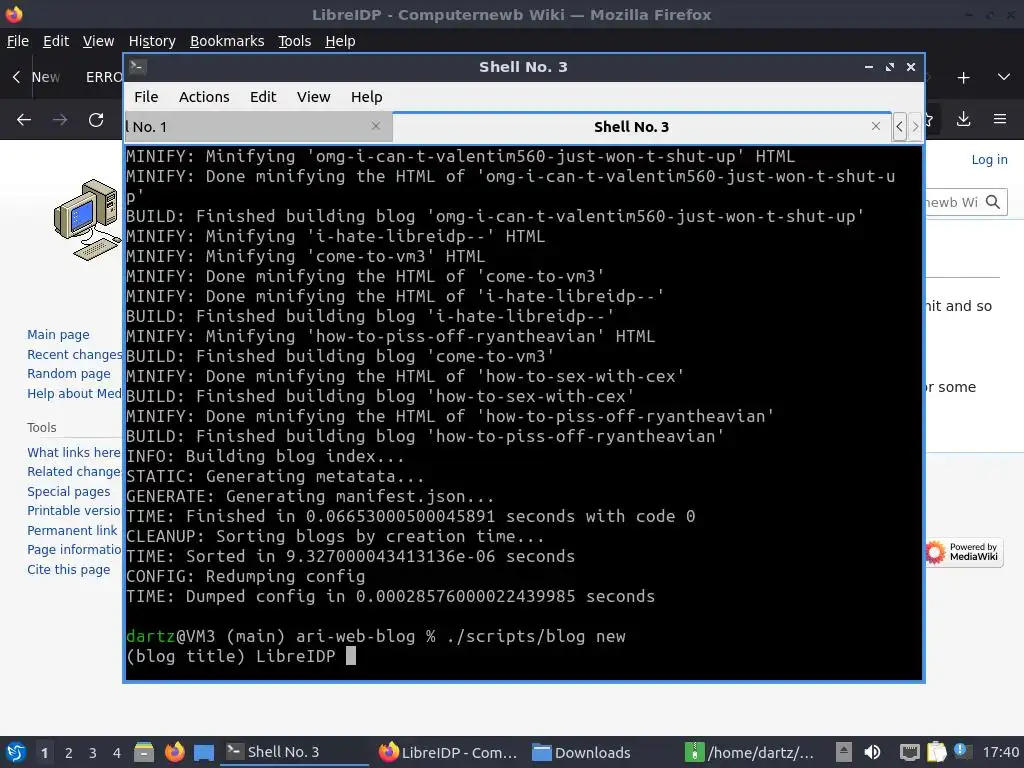
Task: Switch to virtual desktop 2
Action: [x=69, y=753]
